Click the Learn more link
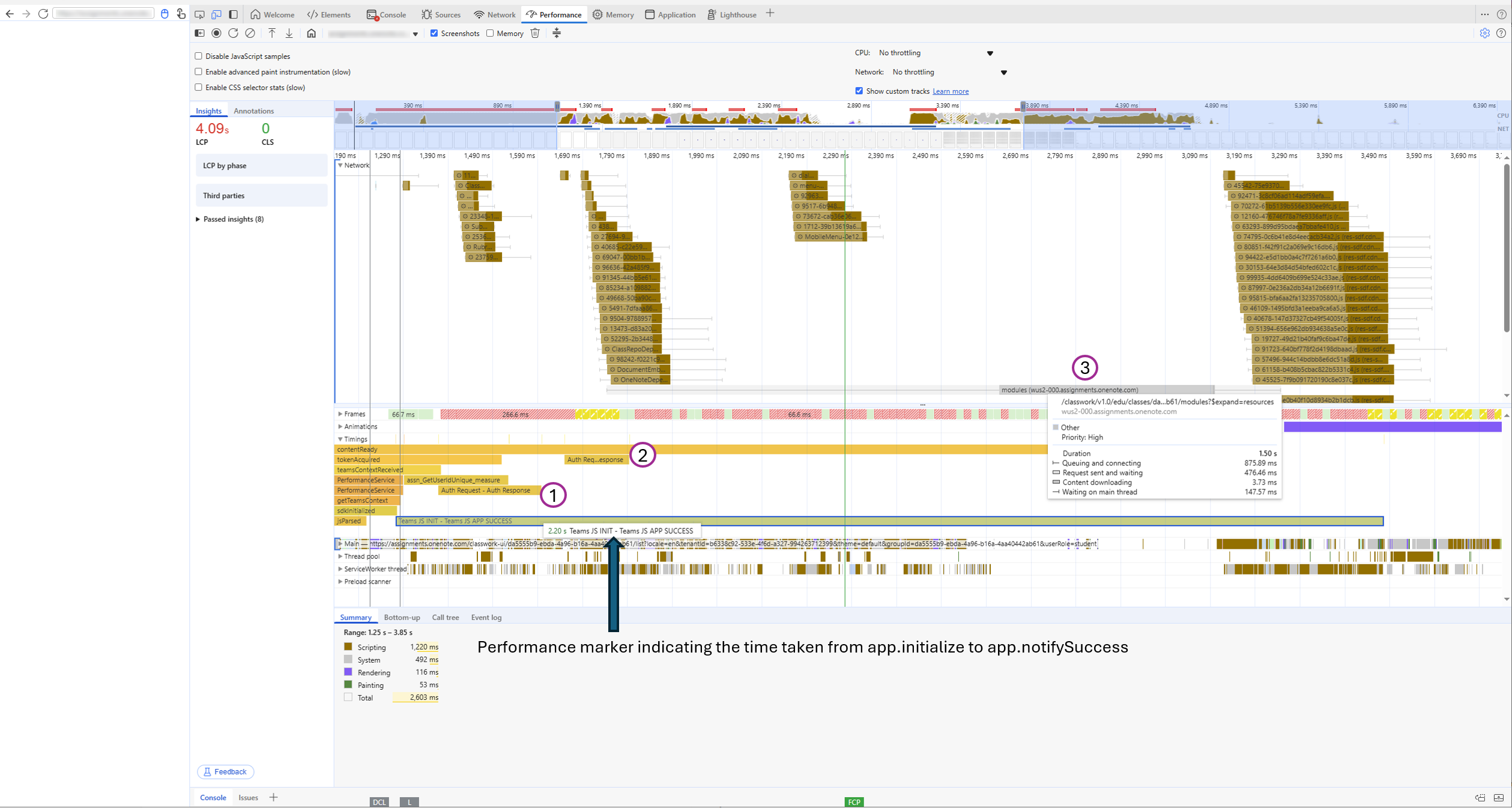The image size is (1512, 808). point(950,91)
